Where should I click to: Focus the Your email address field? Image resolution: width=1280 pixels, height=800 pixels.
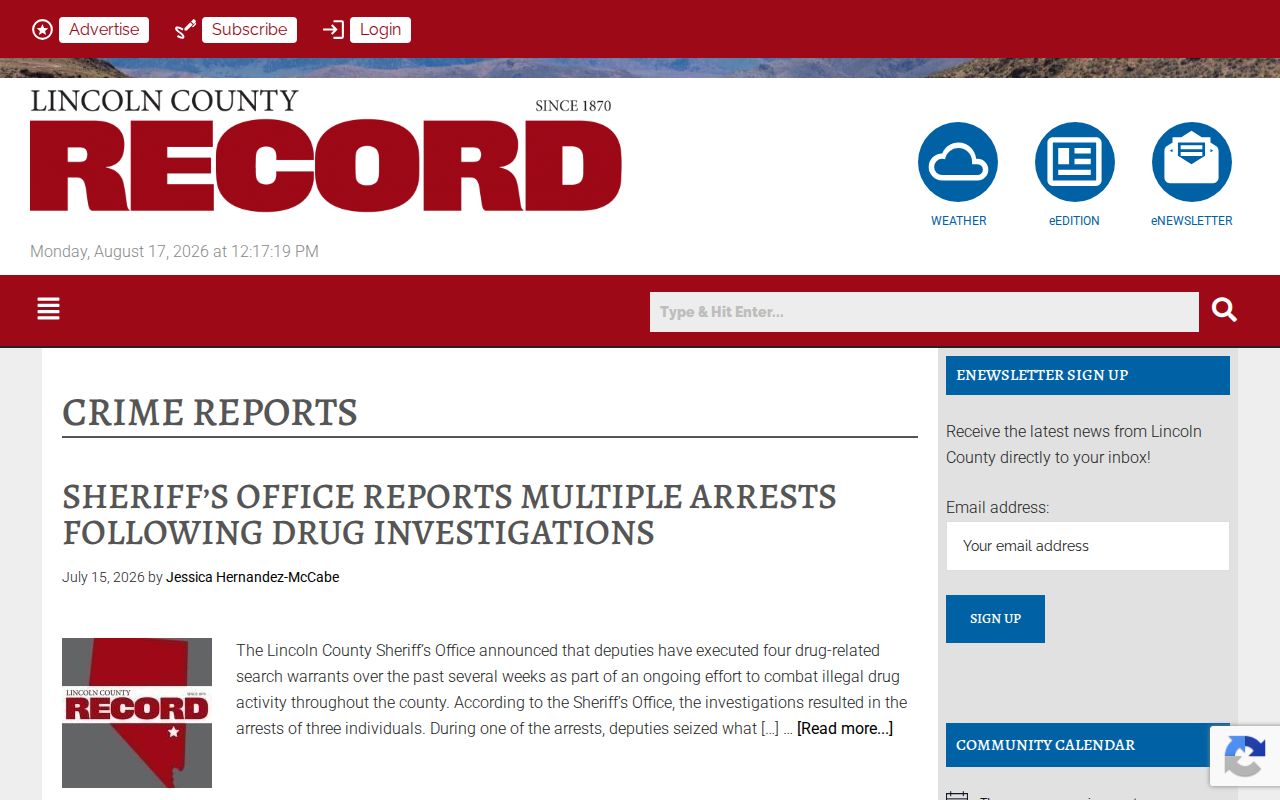(x=1088, y=546)
